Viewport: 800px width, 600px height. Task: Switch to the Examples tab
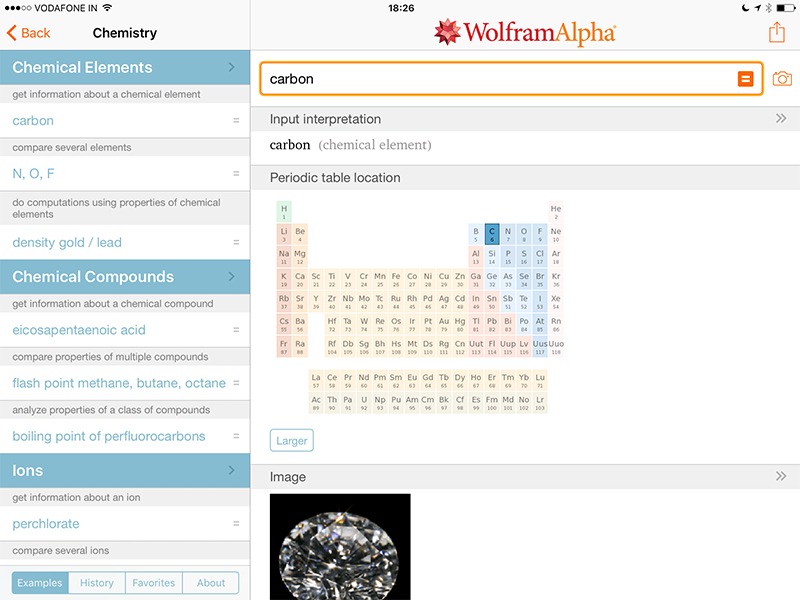40,583
